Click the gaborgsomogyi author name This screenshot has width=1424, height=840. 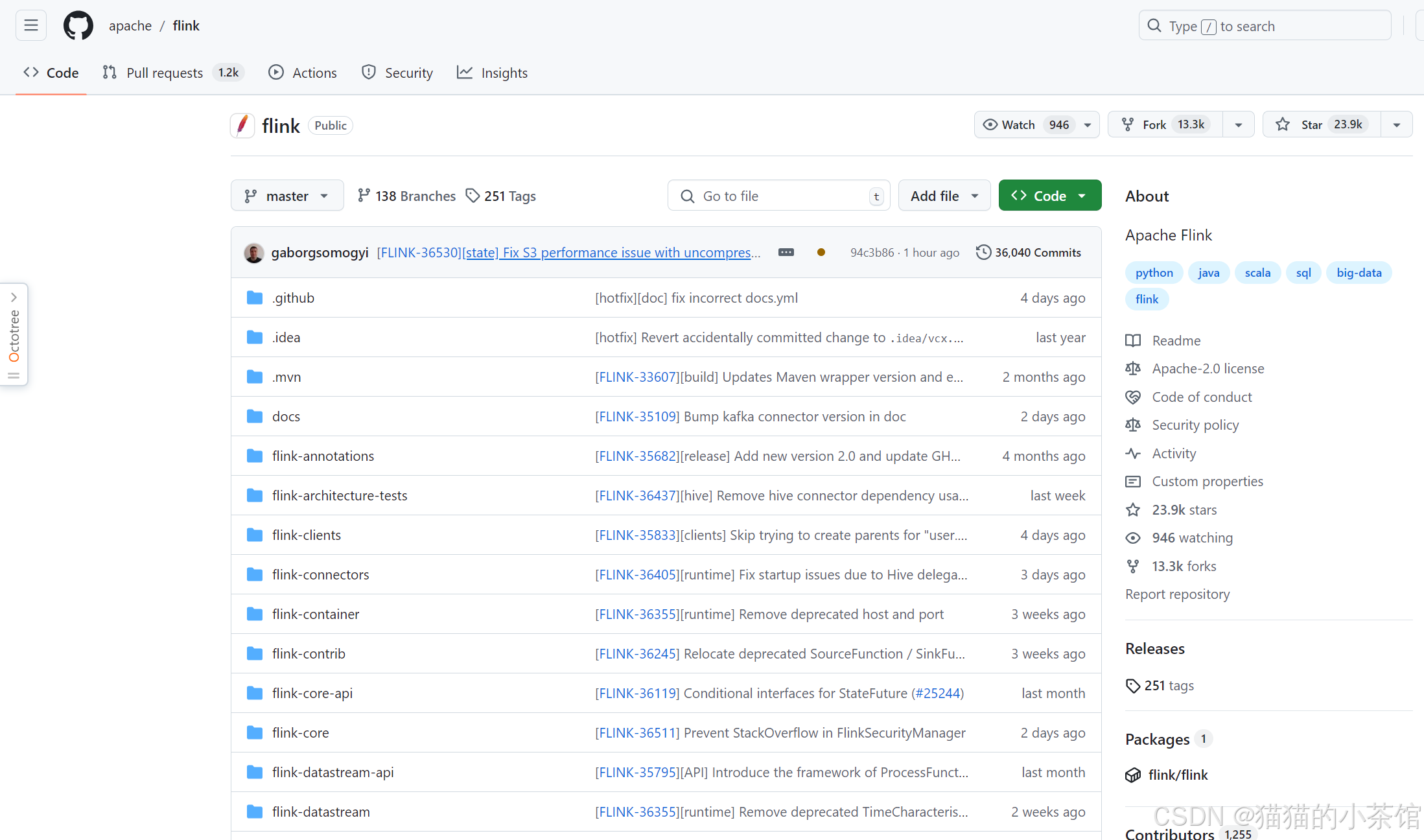(x=320, y=252)
